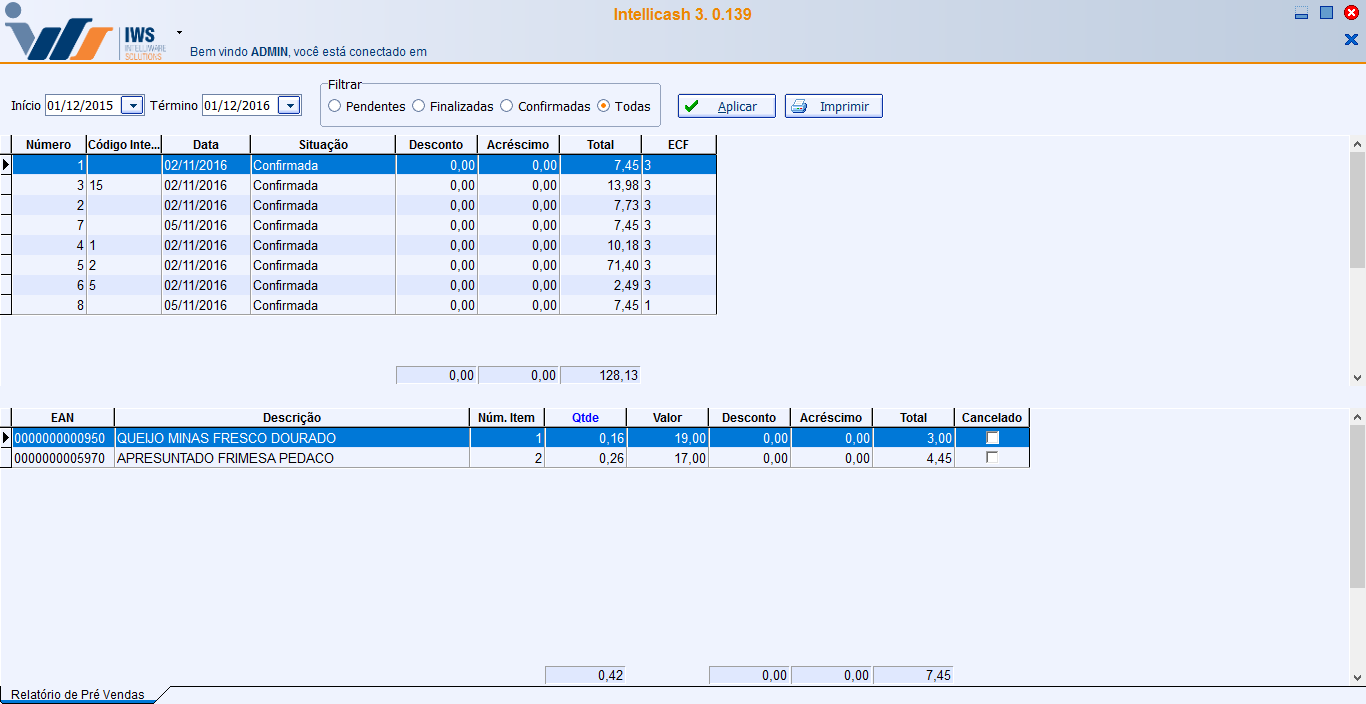Click the Cancelado column header
1366x704 pixels.
click(x=992, y=418)
